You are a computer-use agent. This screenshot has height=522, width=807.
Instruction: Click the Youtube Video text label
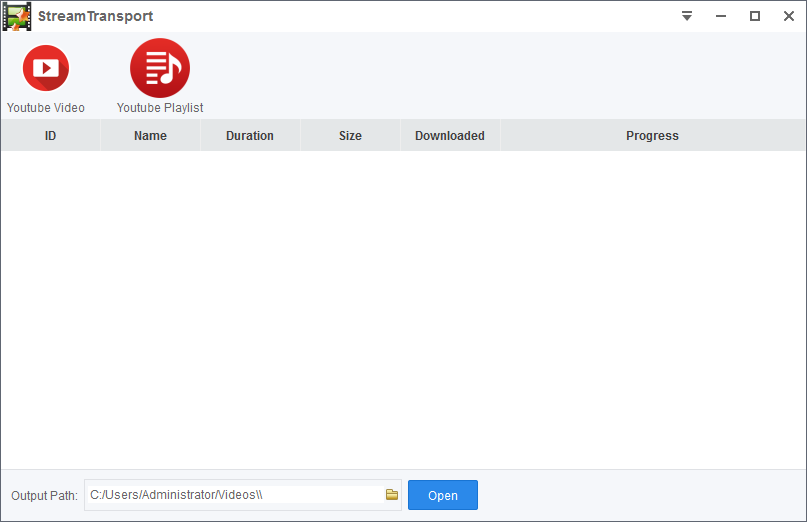click(x=46, y=108)
